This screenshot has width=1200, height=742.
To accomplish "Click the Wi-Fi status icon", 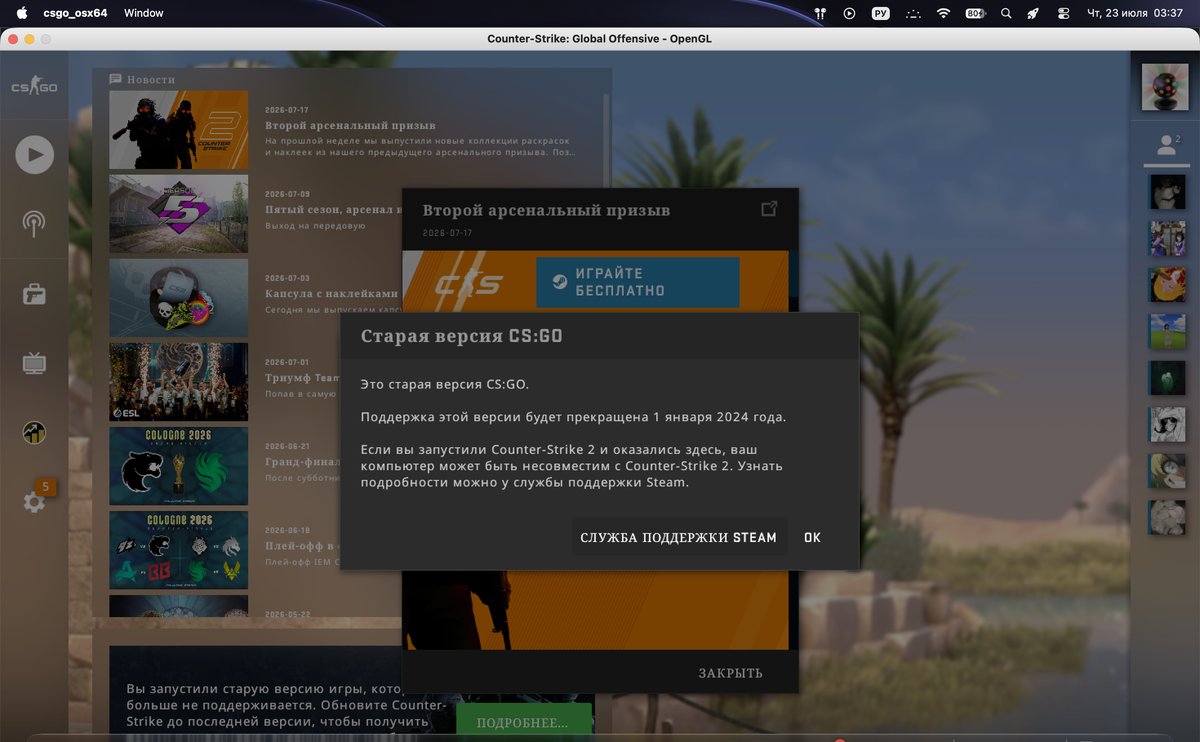I will click(x=943, y=13).
